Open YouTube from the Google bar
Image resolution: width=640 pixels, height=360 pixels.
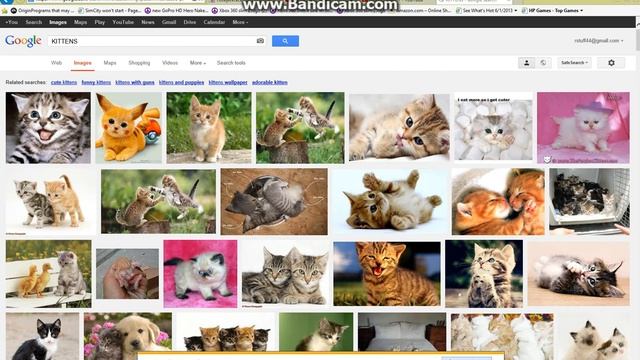coord(123,22)
